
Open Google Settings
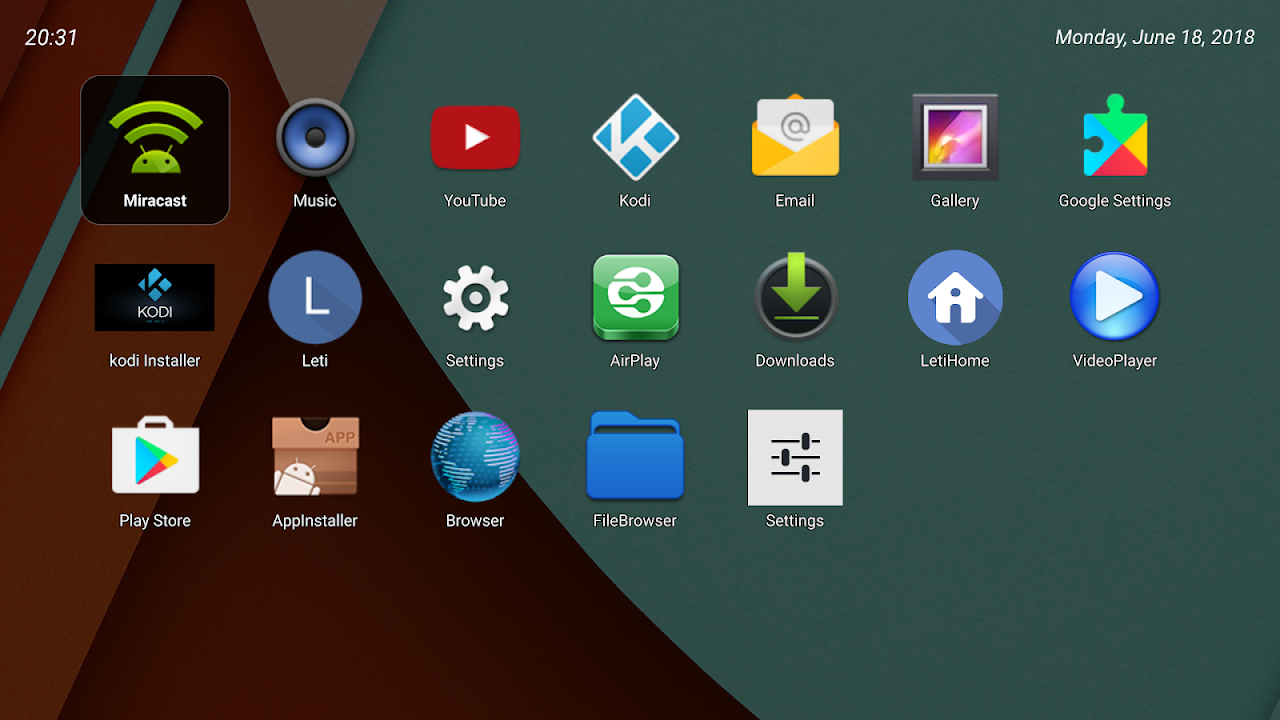coord(1115,137)
